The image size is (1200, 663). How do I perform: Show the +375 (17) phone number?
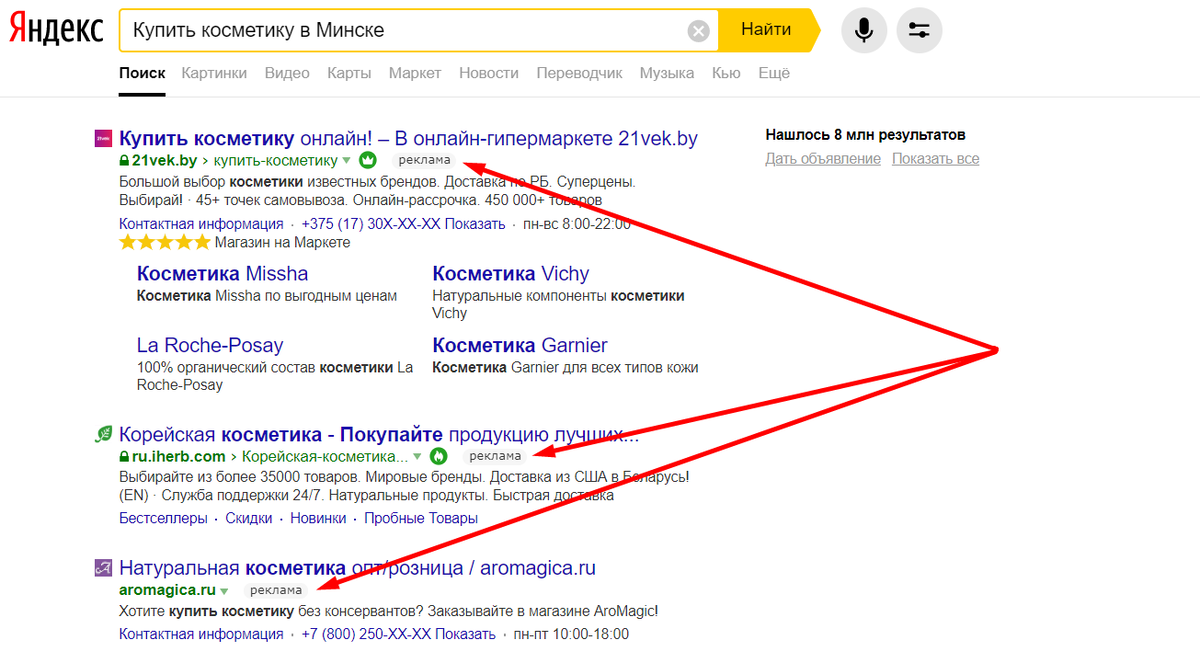[x=403, y=224]
